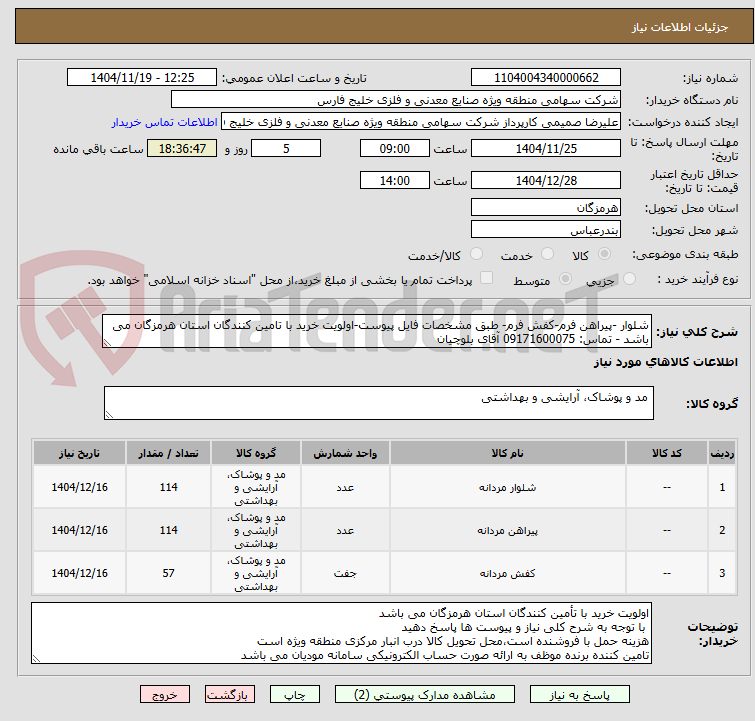Click date 1404/12/16 in شلوار مردانه row
Screen dimensions: 755x721
79,487
